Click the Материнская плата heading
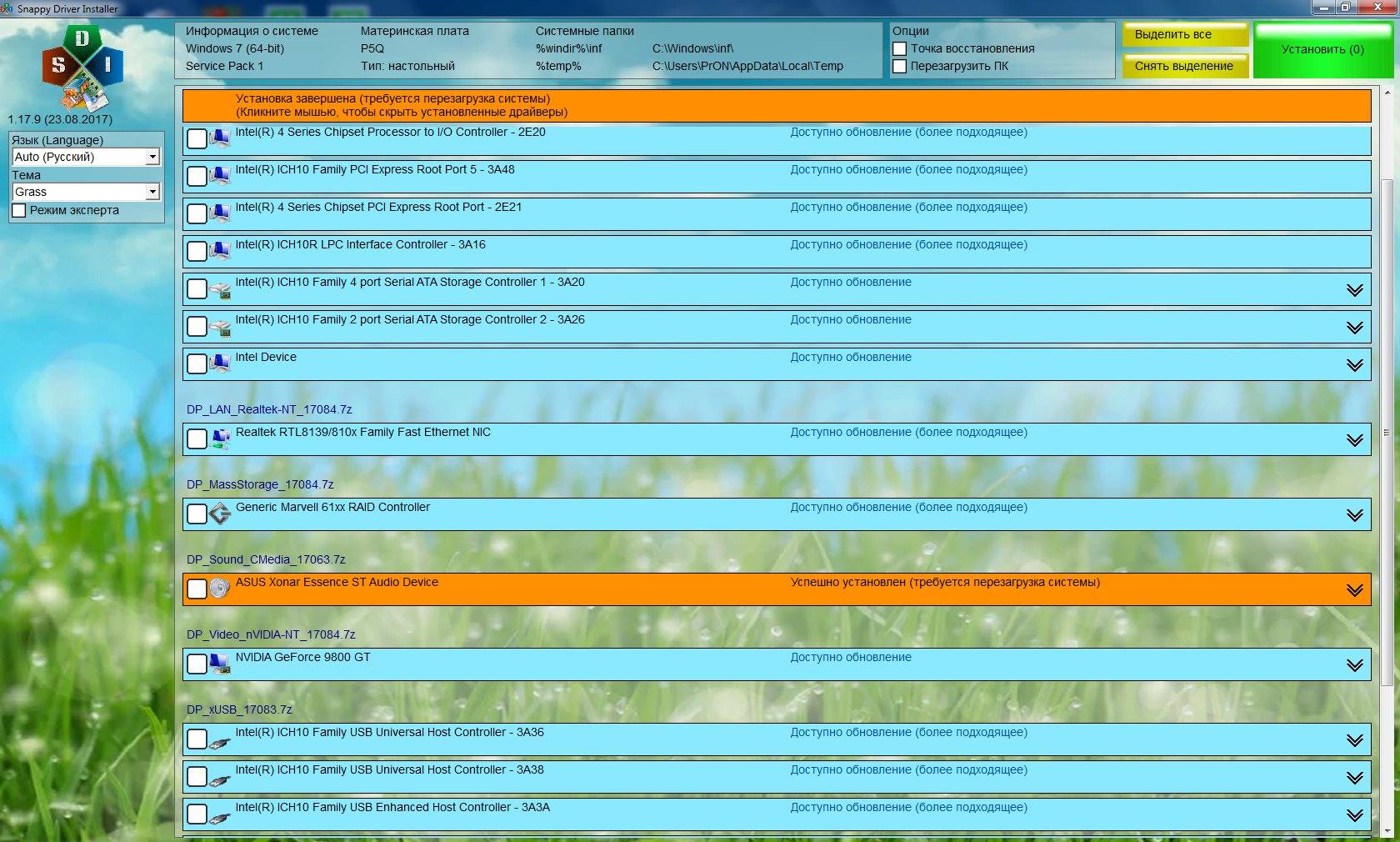 [x=415, y=31]
